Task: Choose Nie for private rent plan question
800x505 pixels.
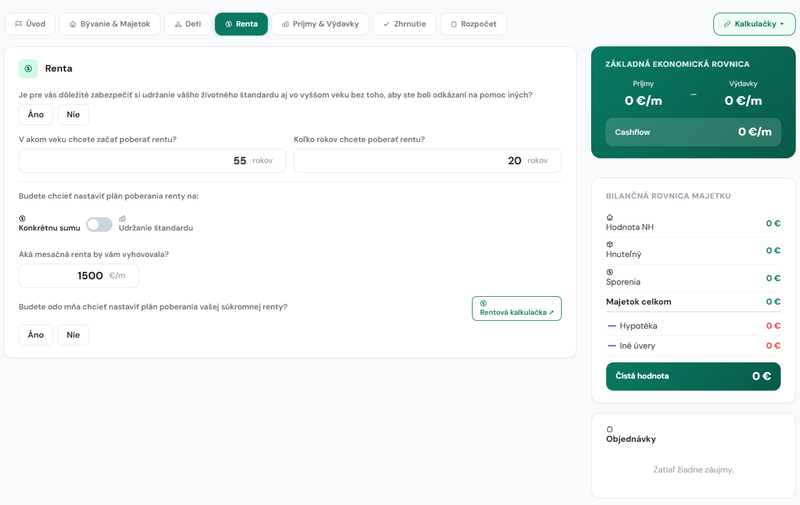Action: coord(73,335)
